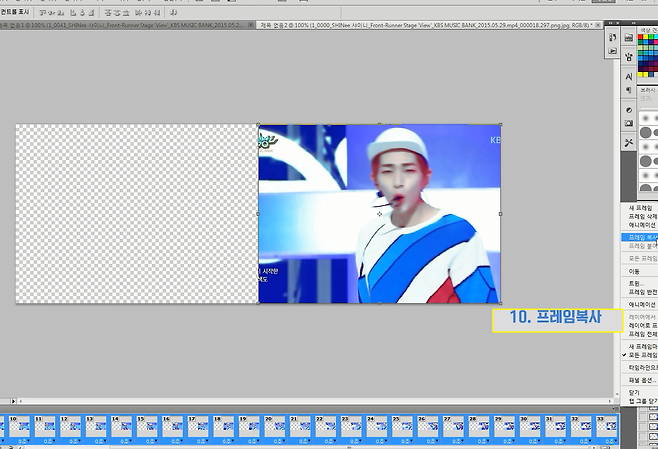Pick the top-row green swatch in Swatches panel
Image resolution: width=658 pixels, height=449 pixels.
[x=651, y=37]
